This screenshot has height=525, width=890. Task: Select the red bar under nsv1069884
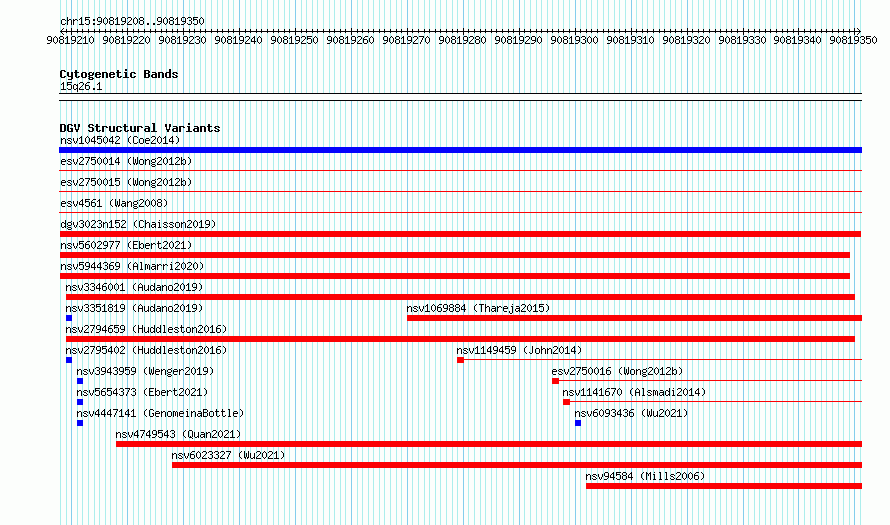(634, 318)
